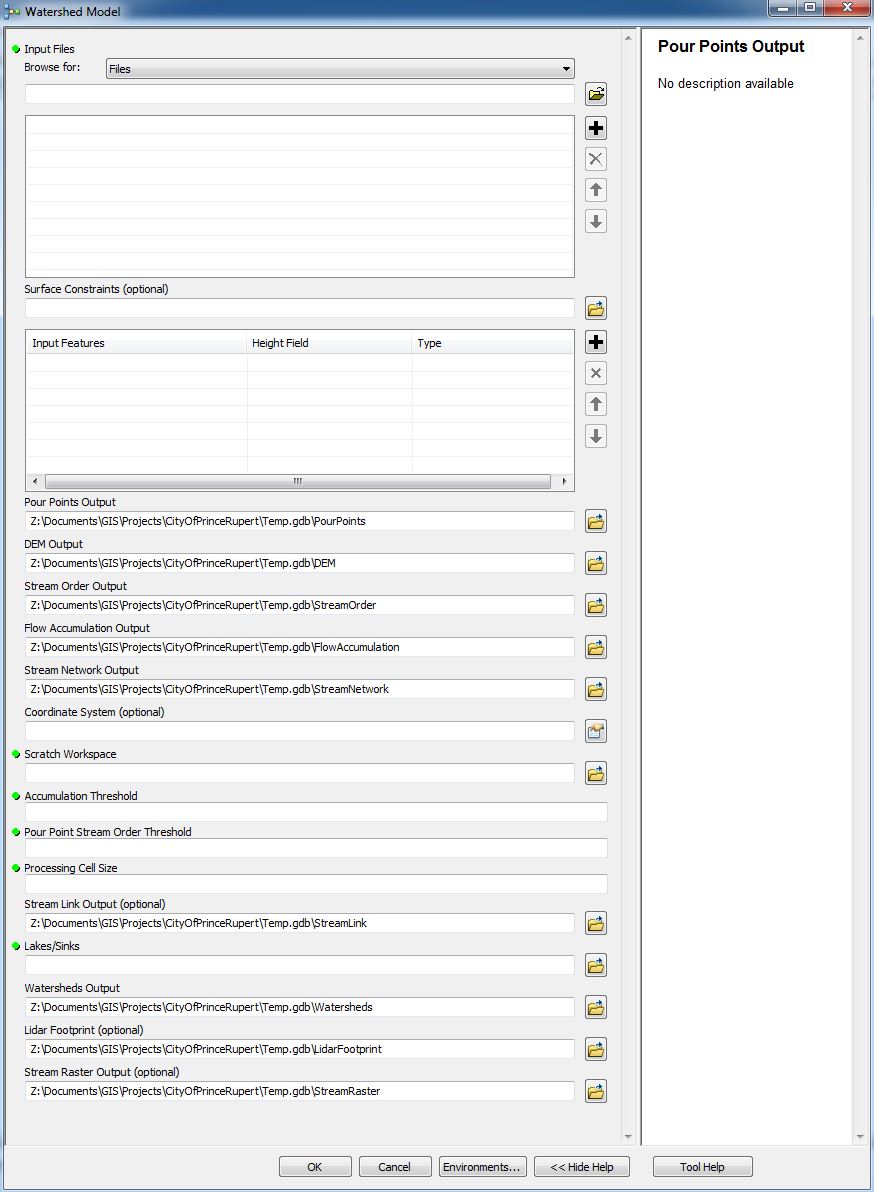Add Surface Constraints row with plus
Screen dimensions: 874x1192
tap(596, 343)
